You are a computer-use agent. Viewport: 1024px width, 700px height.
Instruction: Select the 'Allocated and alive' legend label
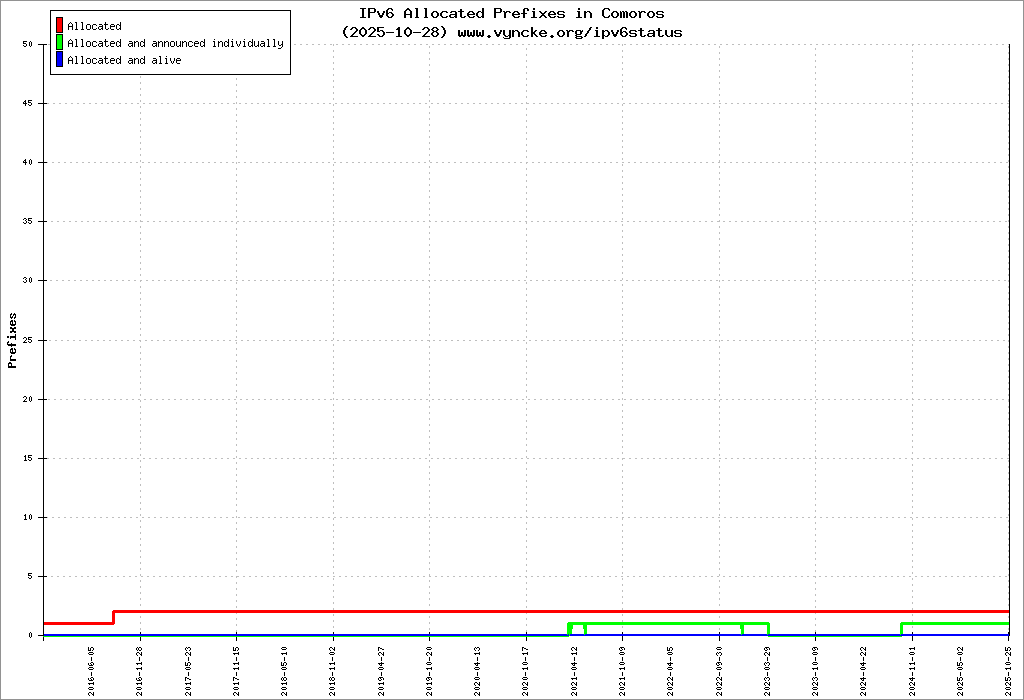(124, 61)
